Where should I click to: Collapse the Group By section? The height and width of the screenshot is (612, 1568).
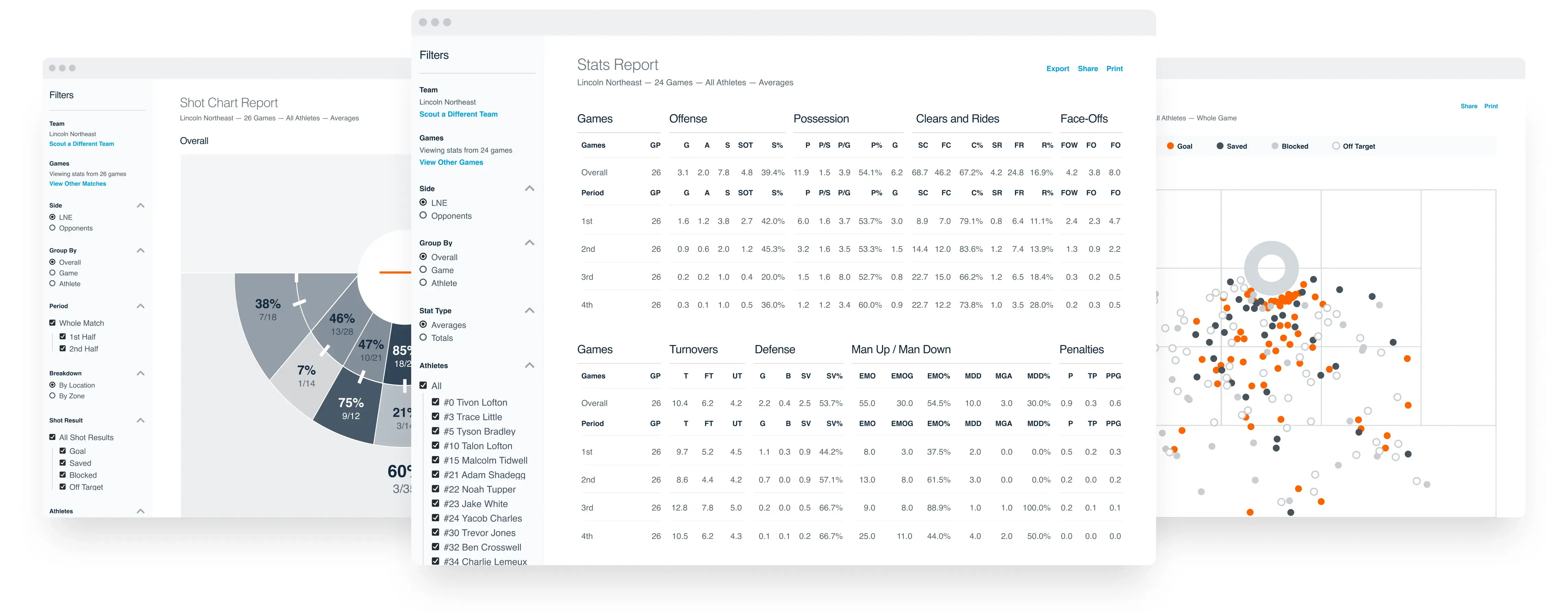[529, 242]
